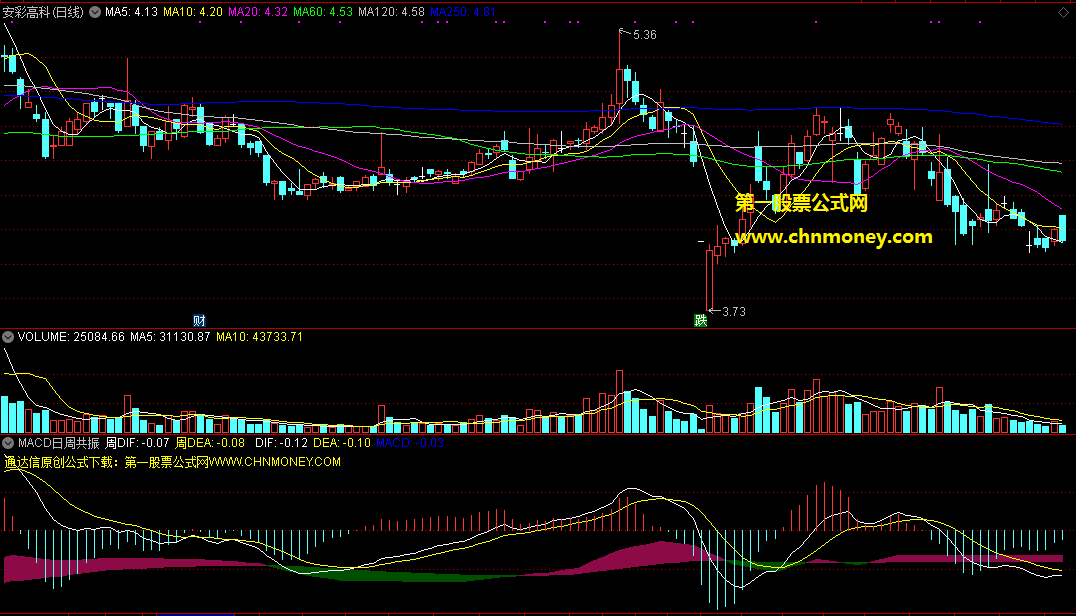Image resolution: width=1076 pixels, height=616 pixels.
Task: Click the DIF: -0.12 value
Action: (281, 443)
